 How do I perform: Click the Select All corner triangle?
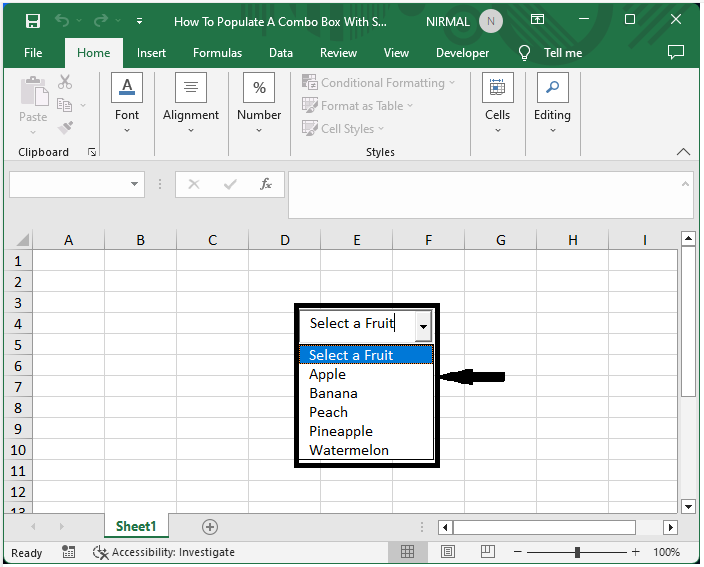[22, 240]
